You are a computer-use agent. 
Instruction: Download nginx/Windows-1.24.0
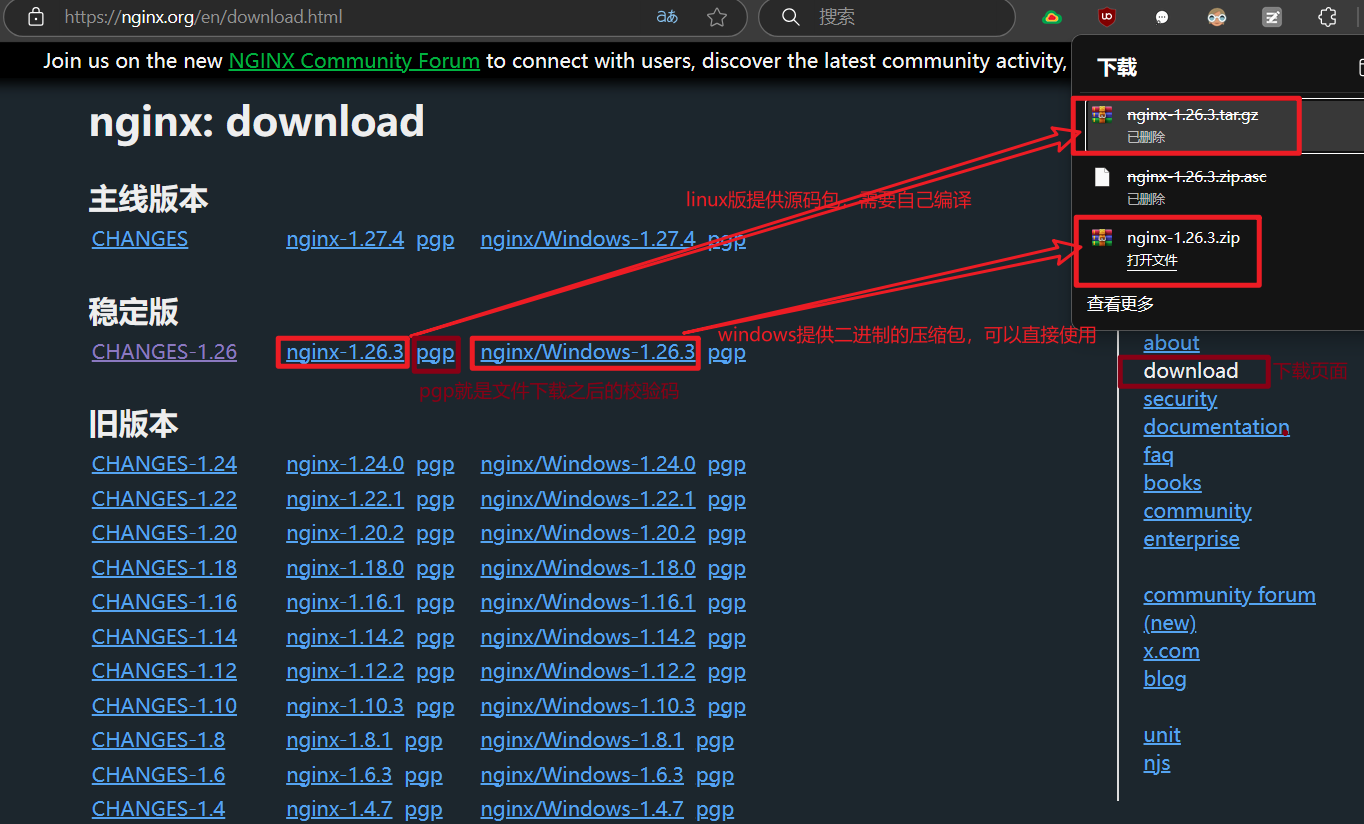coord(587,464)
